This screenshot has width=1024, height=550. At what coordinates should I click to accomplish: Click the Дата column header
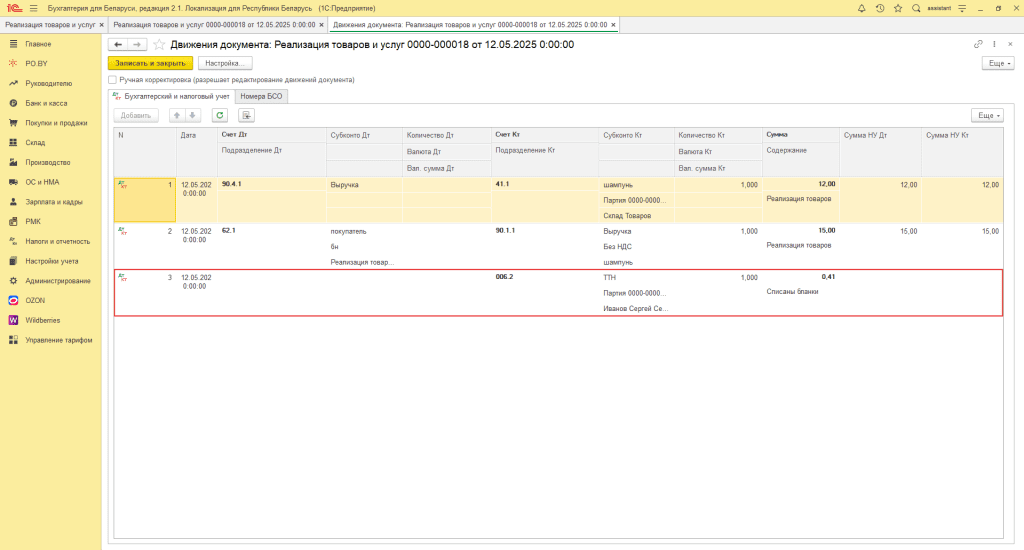click(197, 152)
